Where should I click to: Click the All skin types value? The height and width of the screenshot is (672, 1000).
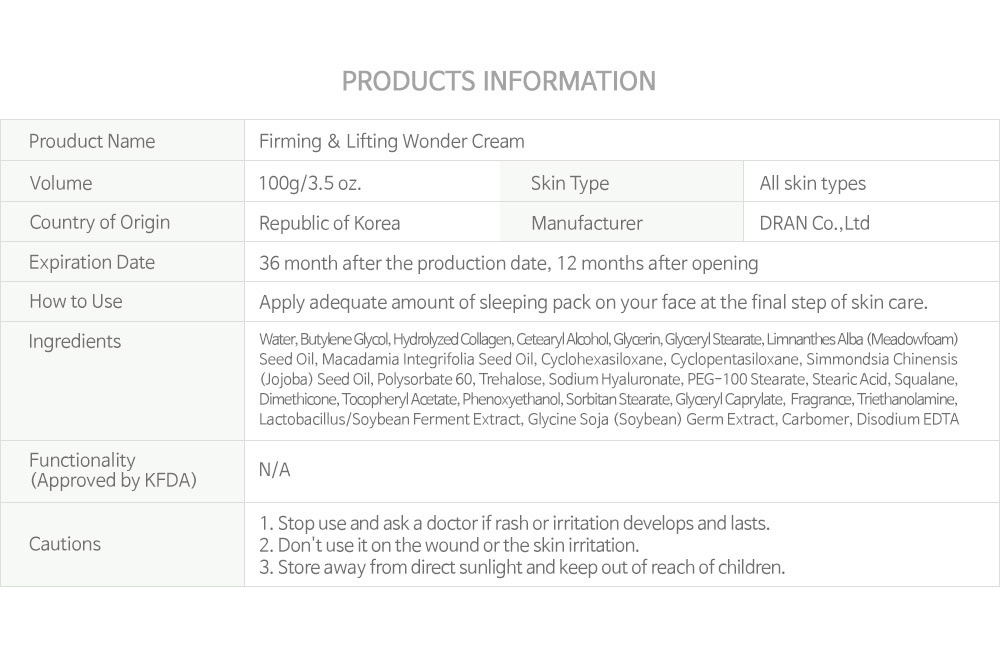812,184
